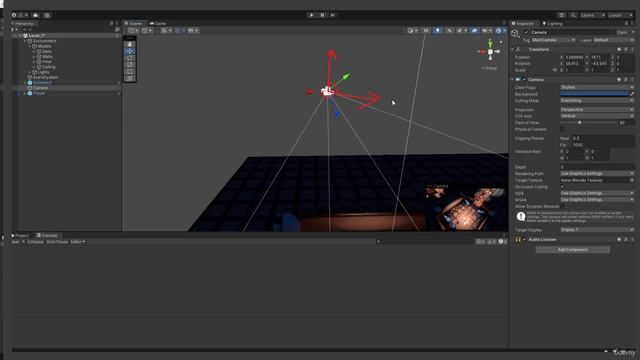
Task: Toggle scene audio in scene toolbar
Action: [449, 31]
